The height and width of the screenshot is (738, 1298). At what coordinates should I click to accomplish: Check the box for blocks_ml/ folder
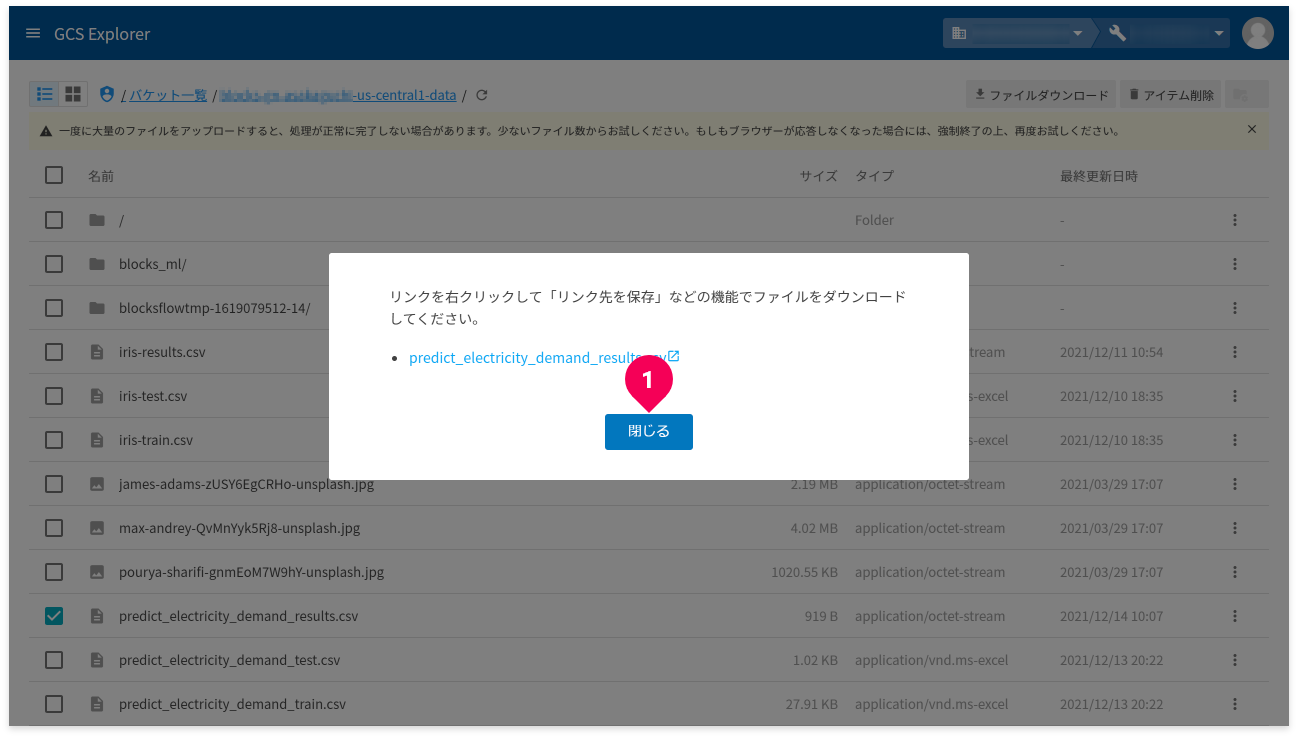pos(54,264)
